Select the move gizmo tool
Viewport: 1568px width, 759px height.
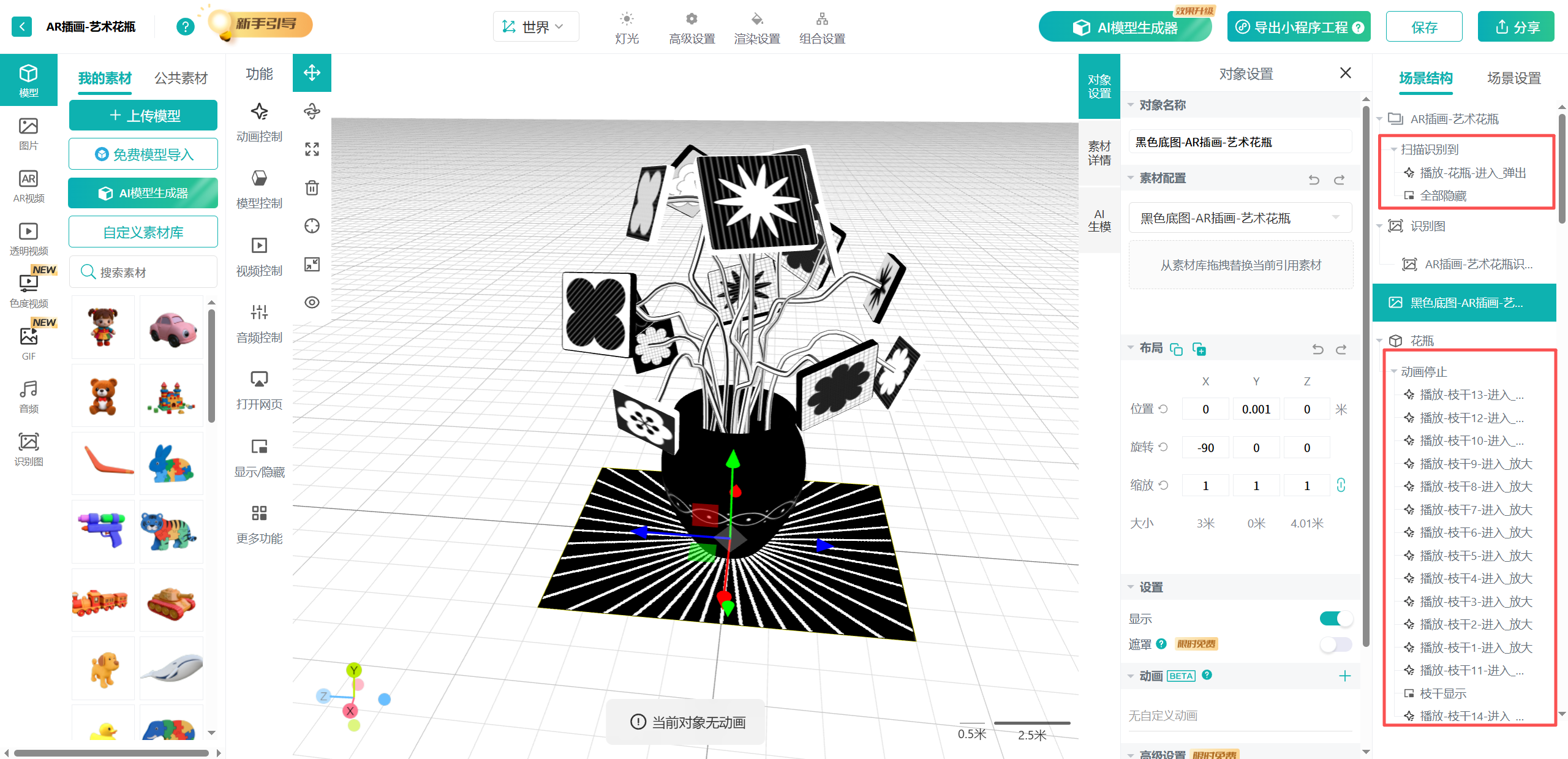point(312,73)
